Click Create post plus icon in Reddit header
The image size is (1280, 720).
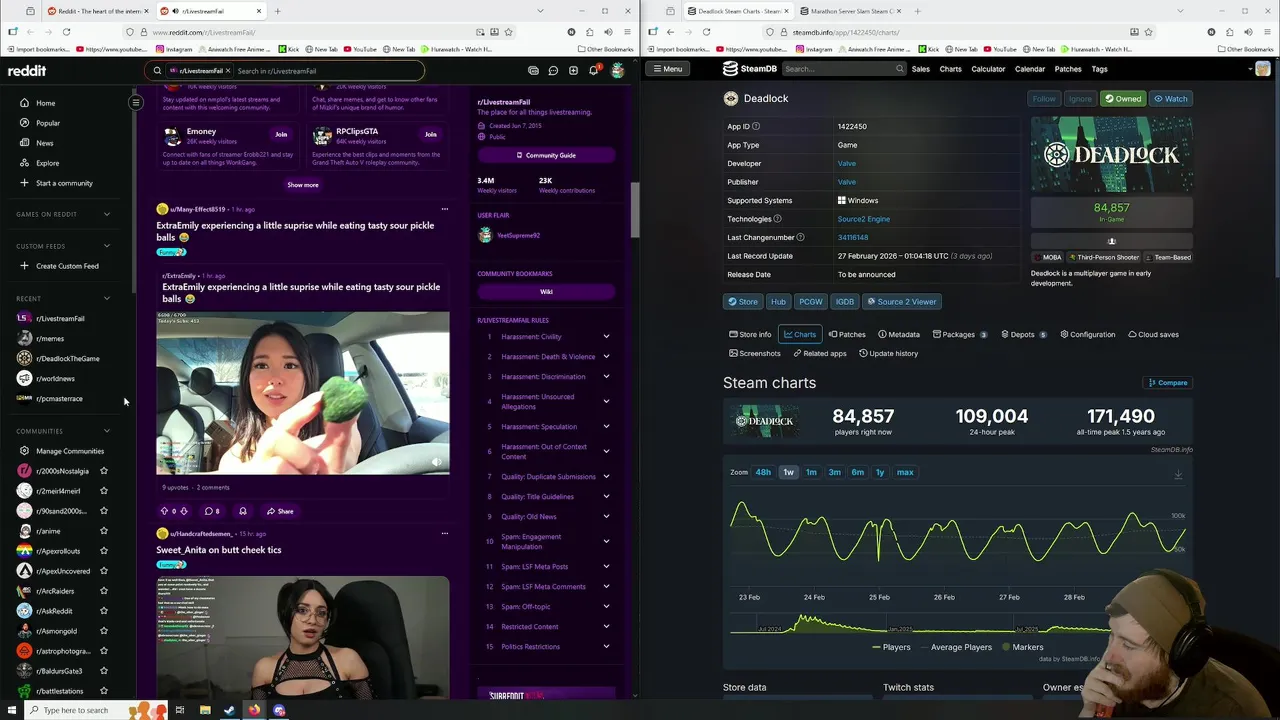[573, 71]
